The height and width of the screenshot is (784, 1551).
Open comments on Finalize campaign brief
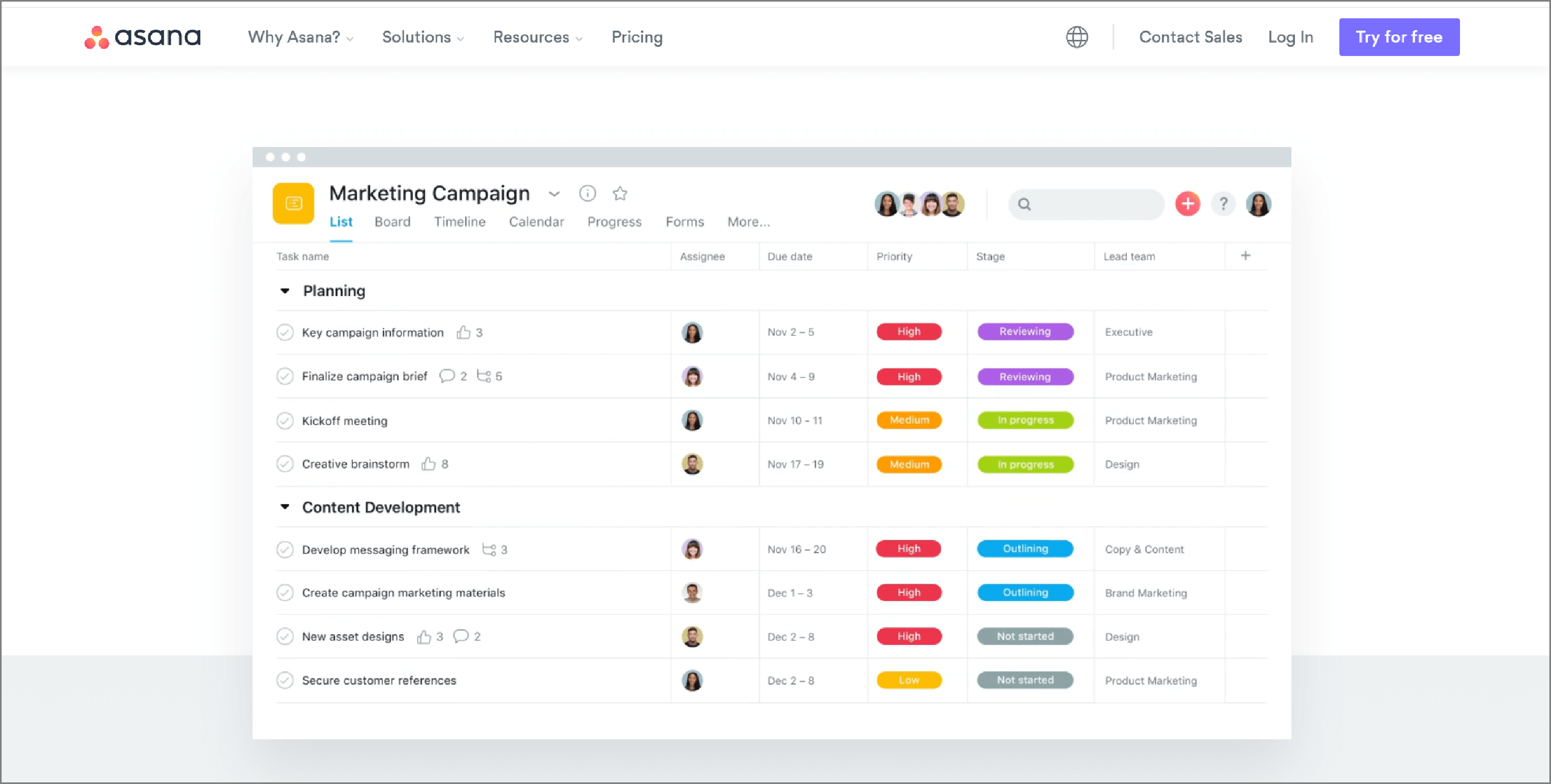(x=447, y=376)
